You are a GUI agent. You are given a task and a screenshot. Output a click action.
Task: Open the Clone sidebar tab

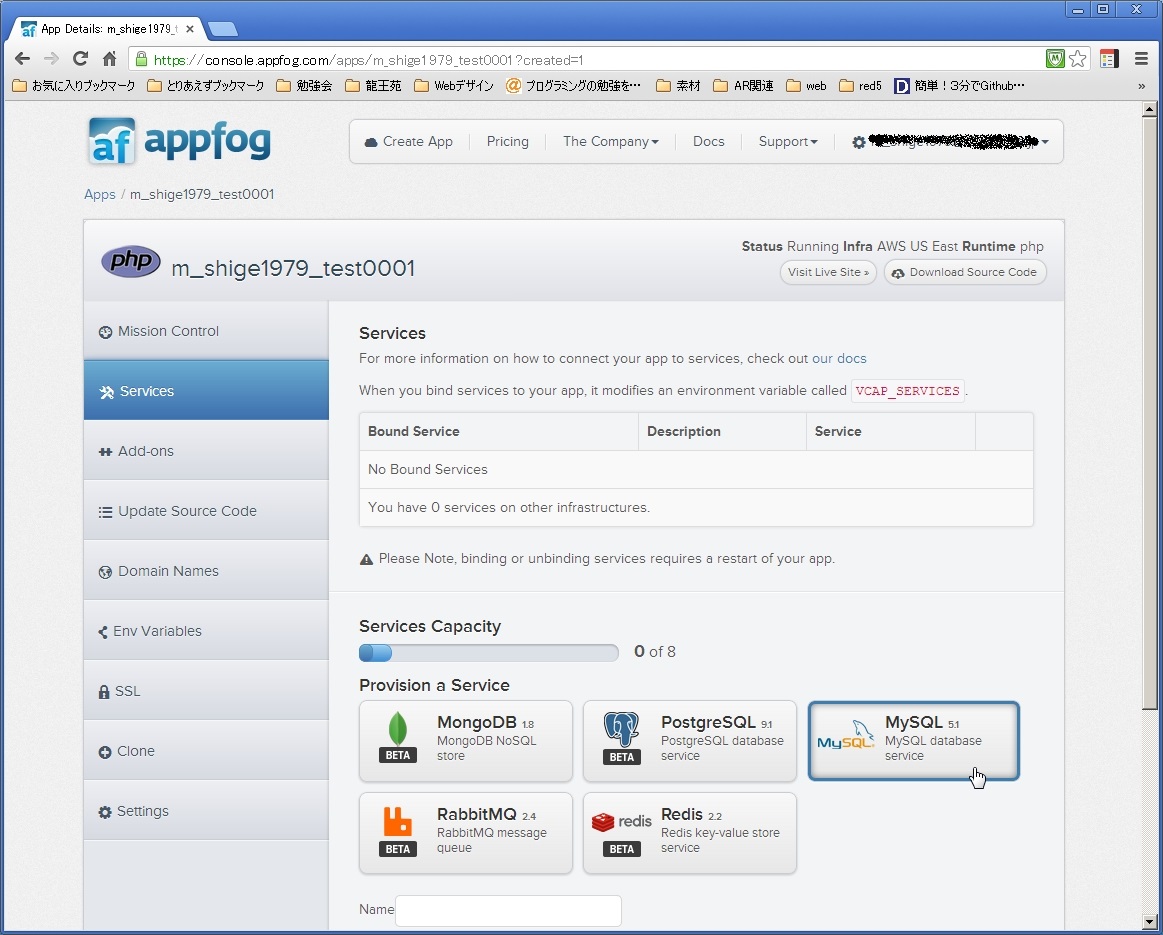(x=206, y=751)
